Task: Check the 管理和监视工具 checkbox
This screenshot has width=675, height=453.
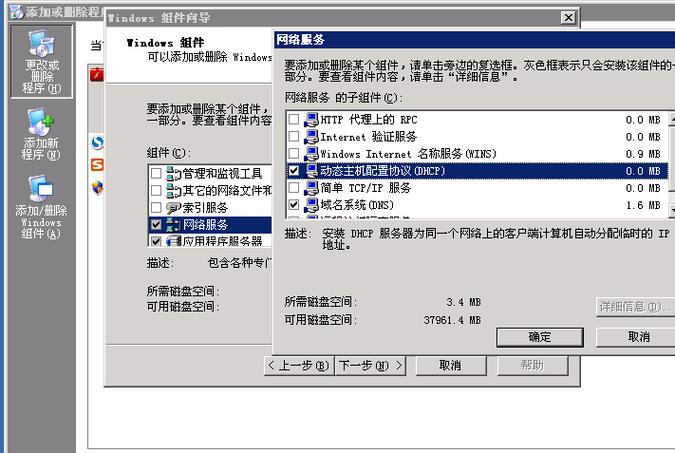Action: 156,174
